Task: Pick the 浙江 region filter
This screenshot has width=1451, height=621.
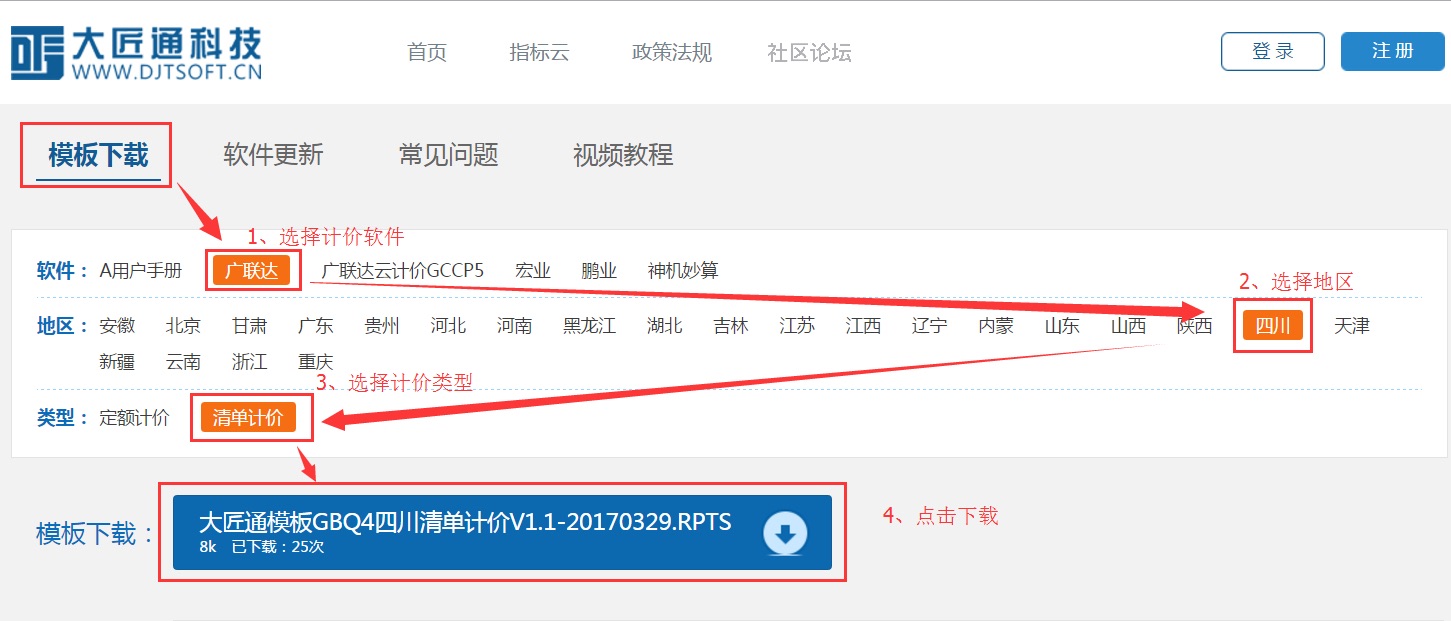Action: click(249, 361)
